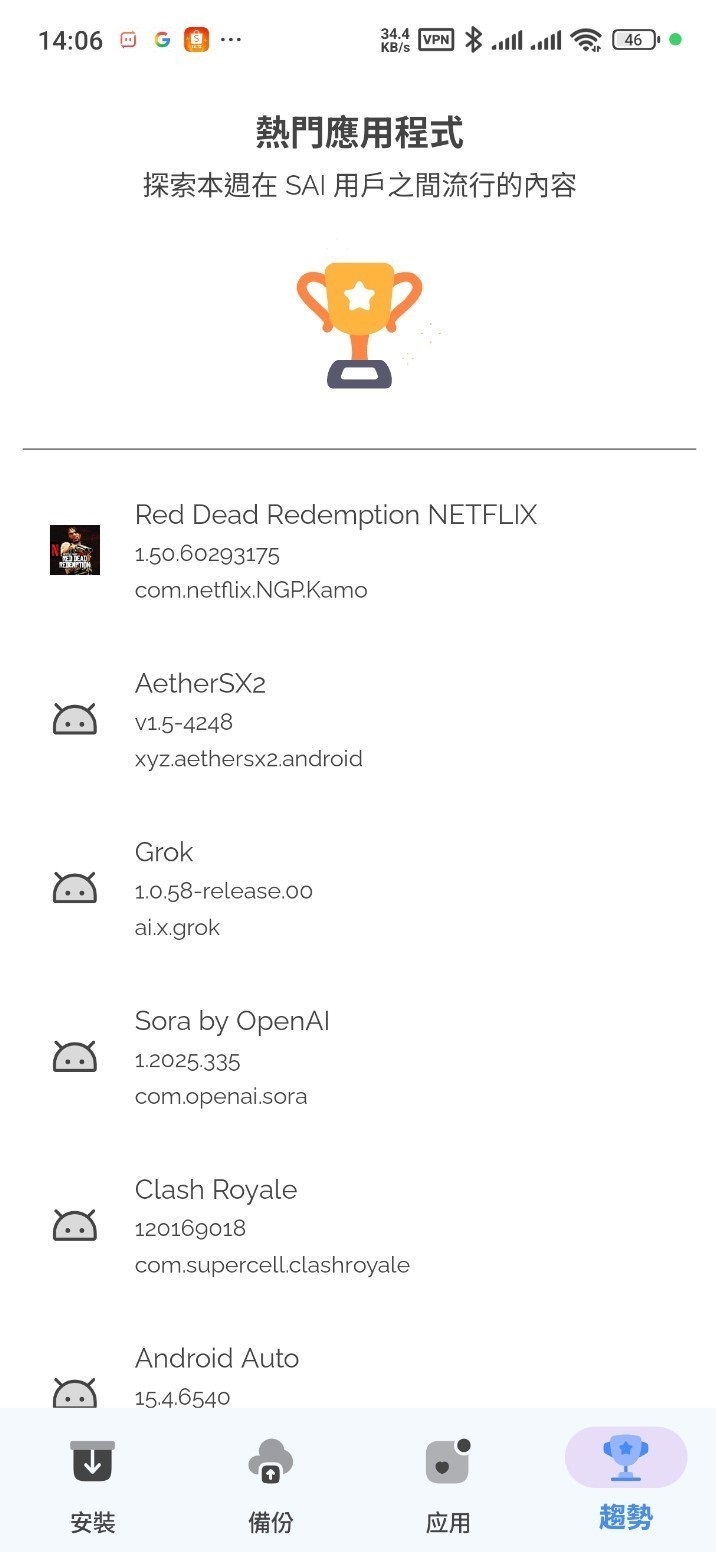Tap the Grok app title
The width and height of the screenshot is (716, 1552).
pos(164,852)
